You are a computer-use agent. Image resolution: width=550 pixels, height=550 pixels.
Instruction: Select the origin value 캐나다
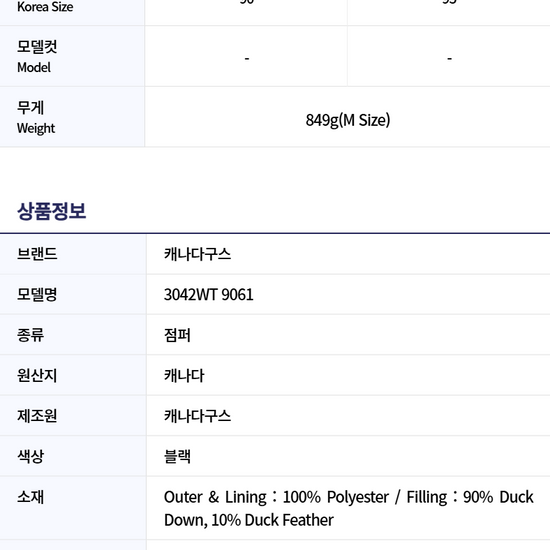click(184, 375)
